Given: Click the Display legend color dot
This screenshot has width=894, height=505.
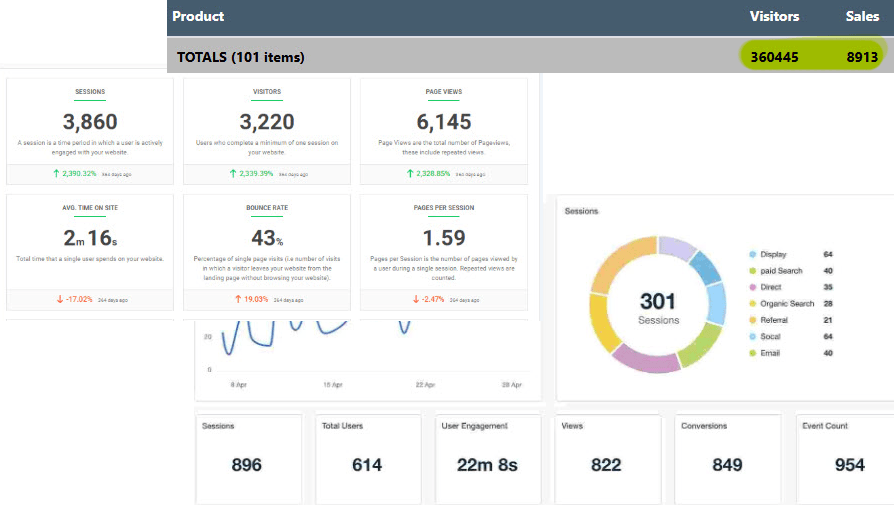Looking at the screenshot, I should (751, 255).
